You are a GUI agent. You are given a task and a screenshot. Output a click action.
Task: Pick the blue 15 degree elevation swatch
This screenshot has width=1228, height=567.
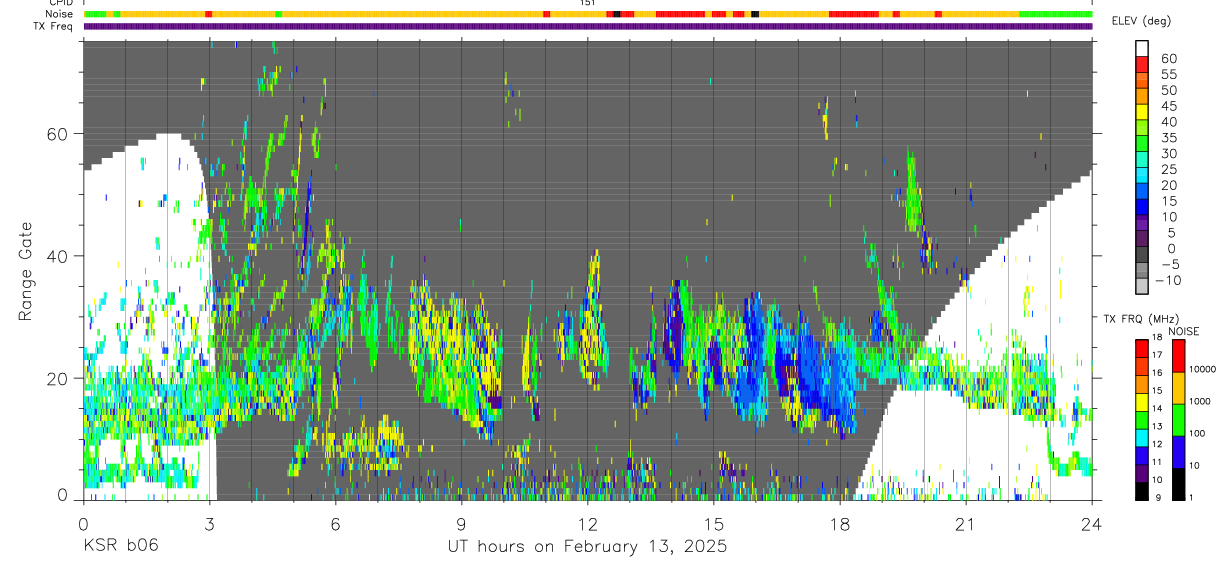[x=1141, y=205]
